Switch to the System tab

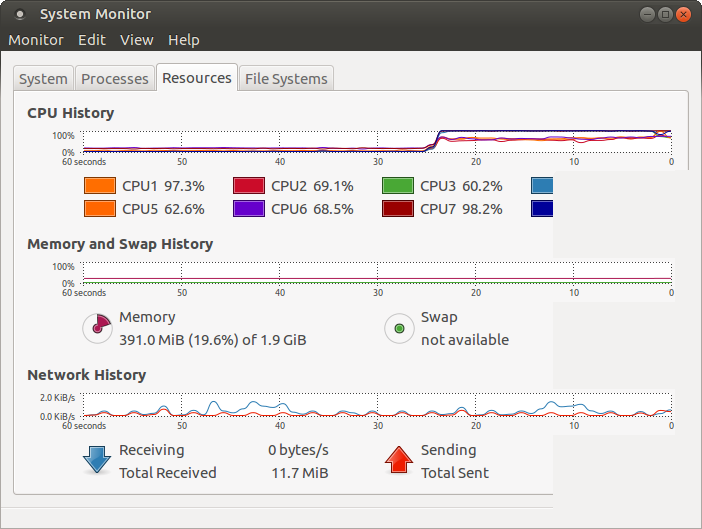43,78
